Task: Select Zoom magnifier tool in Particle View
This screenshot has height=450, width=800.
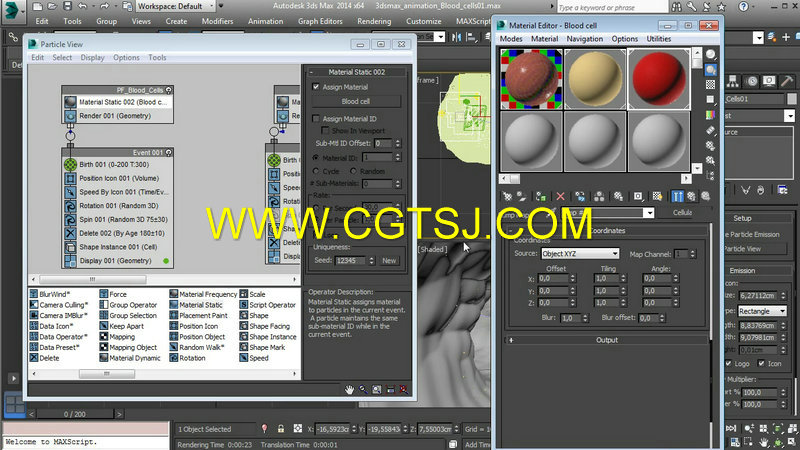Action: [x=363, y=390]
